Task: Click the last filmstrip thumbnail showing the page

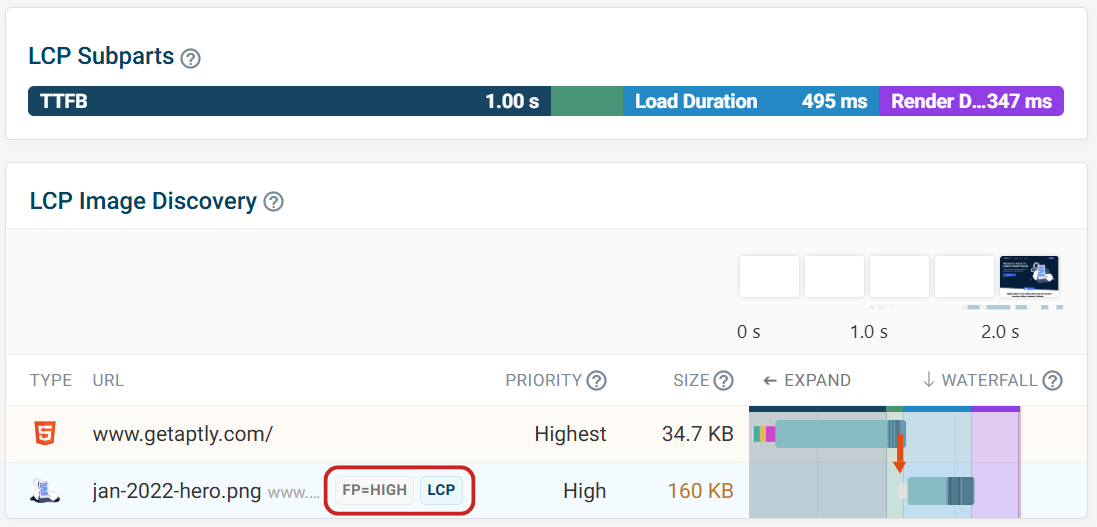Action: point(1029,276)
